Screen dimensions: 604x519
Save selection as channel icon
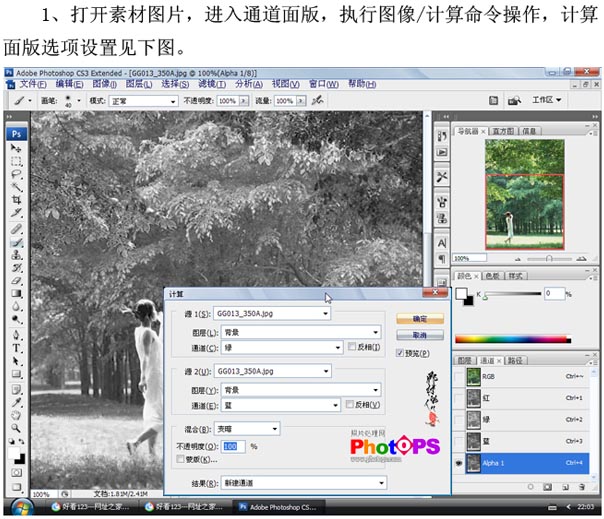547,487
